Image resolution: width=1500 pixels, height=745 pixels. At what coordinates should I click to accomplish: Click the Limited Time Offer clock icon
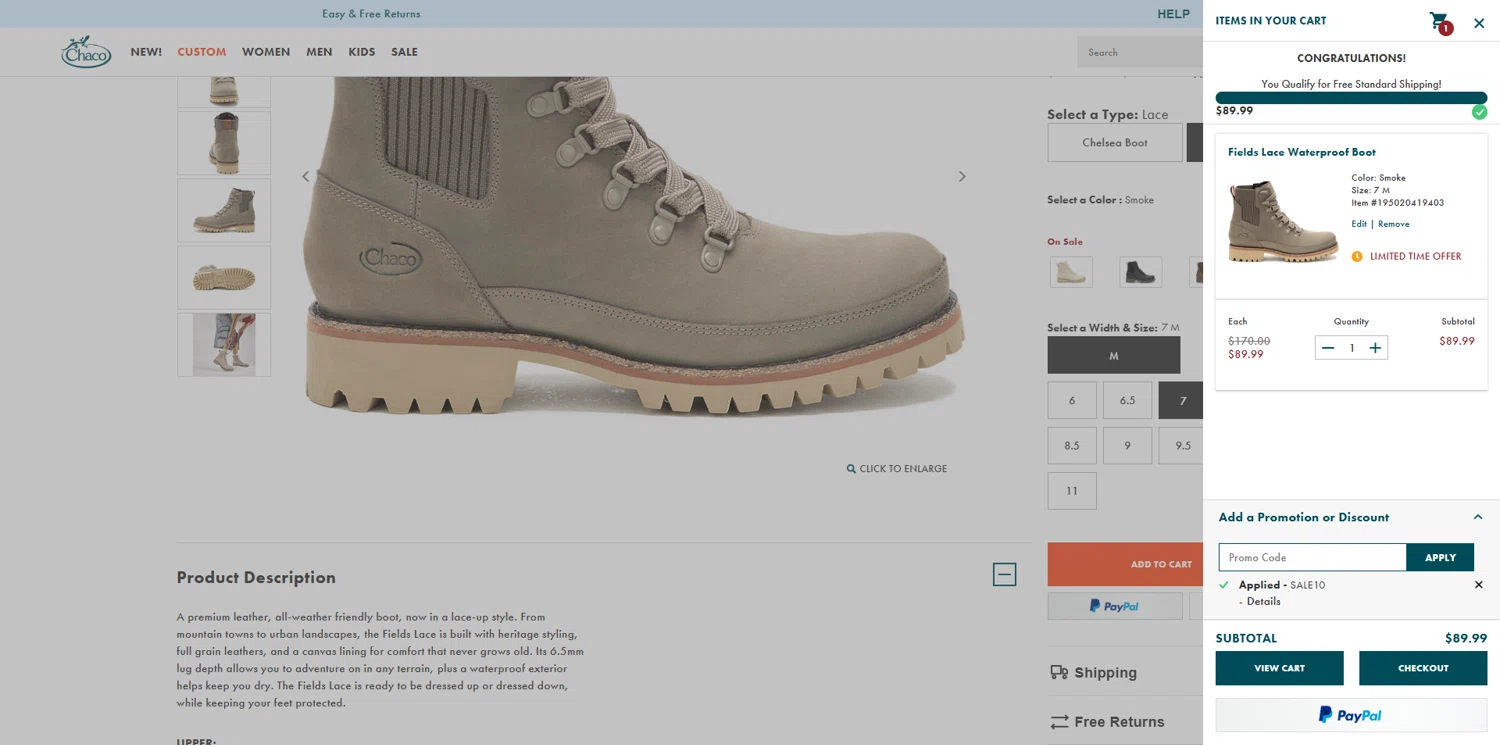(1357, 256)
